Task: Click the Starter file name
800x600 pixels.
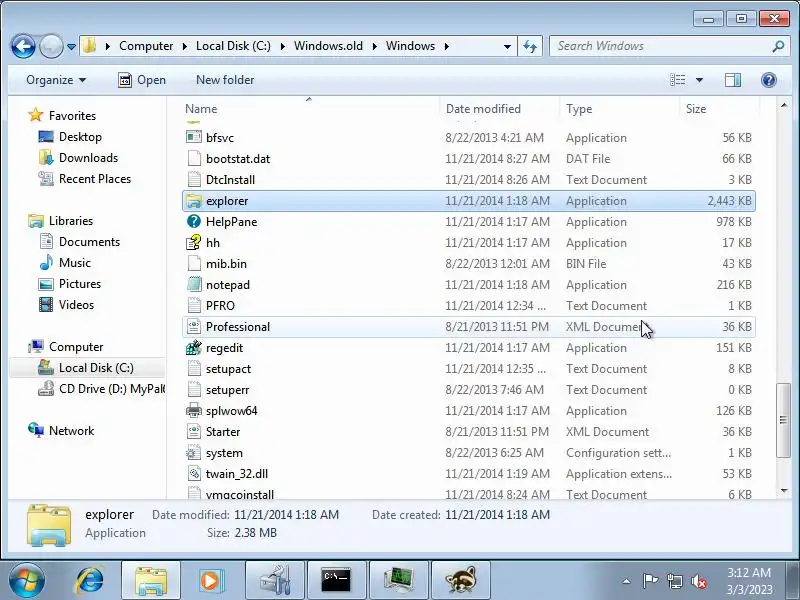Action: [223, 432]
